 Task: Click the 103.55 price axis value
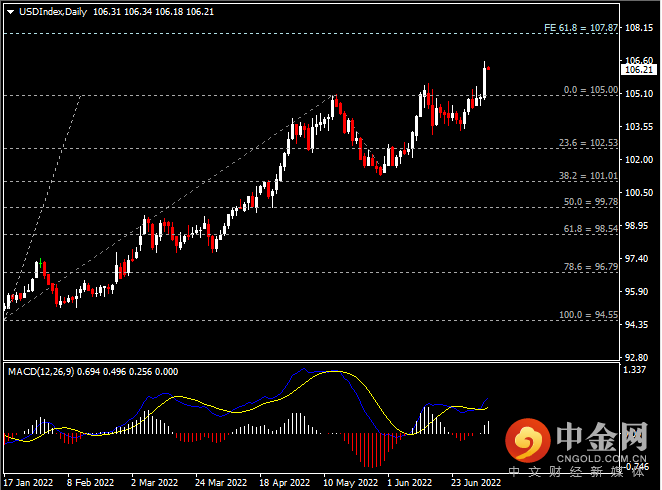pyautogui.click(x=639, y=127)
